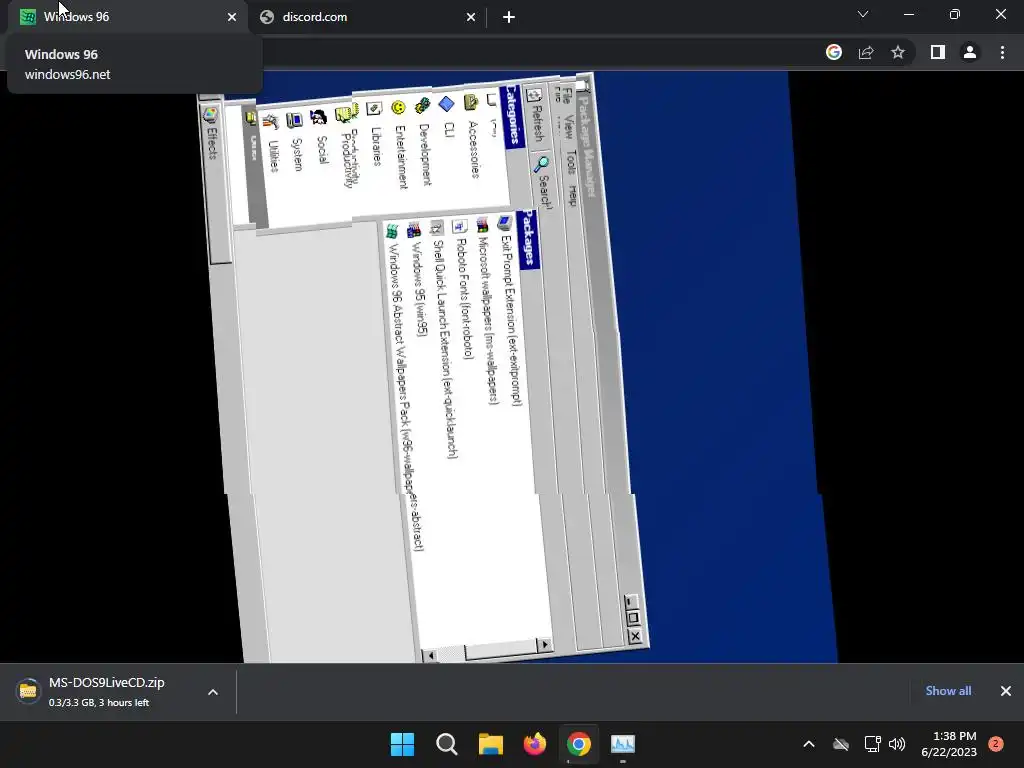Click Show all downloads
This screenshot has height=768, width=1024.
pyautogui.click(x=948, y=691)
